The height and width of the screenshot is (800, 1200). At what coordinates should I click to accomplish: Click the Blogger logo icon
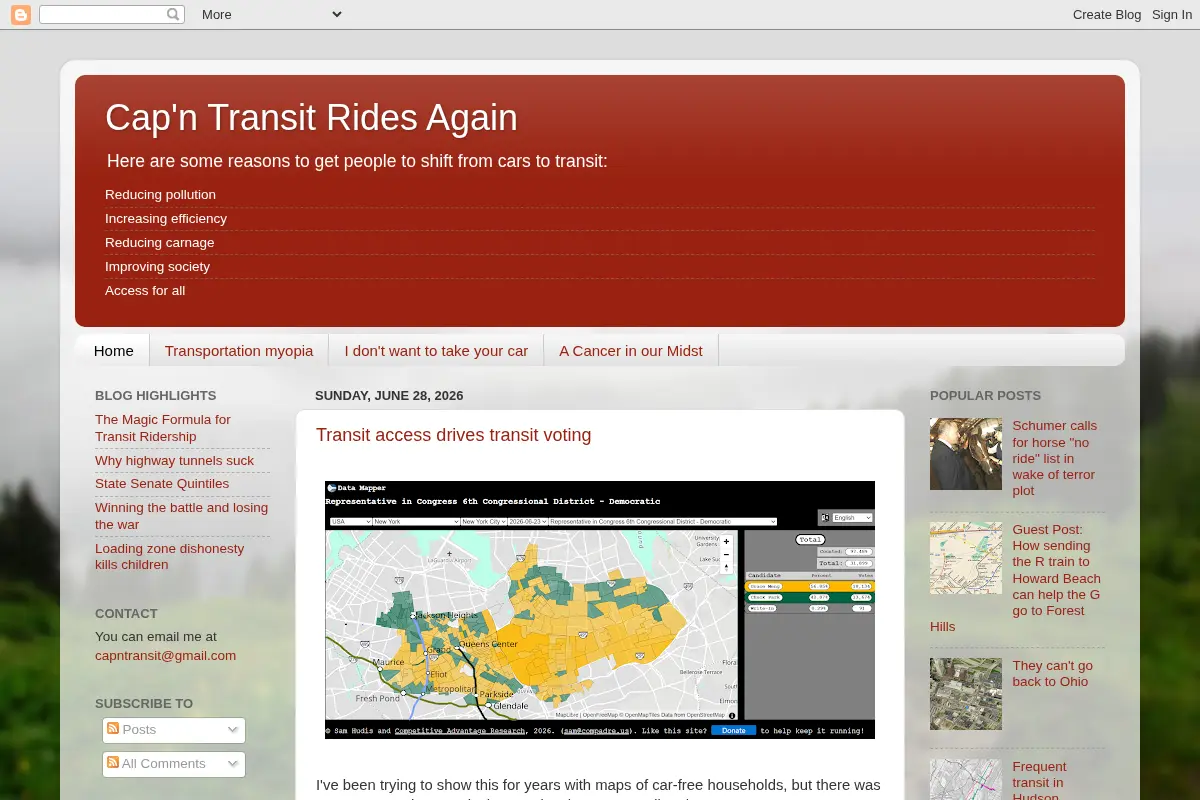21,15
